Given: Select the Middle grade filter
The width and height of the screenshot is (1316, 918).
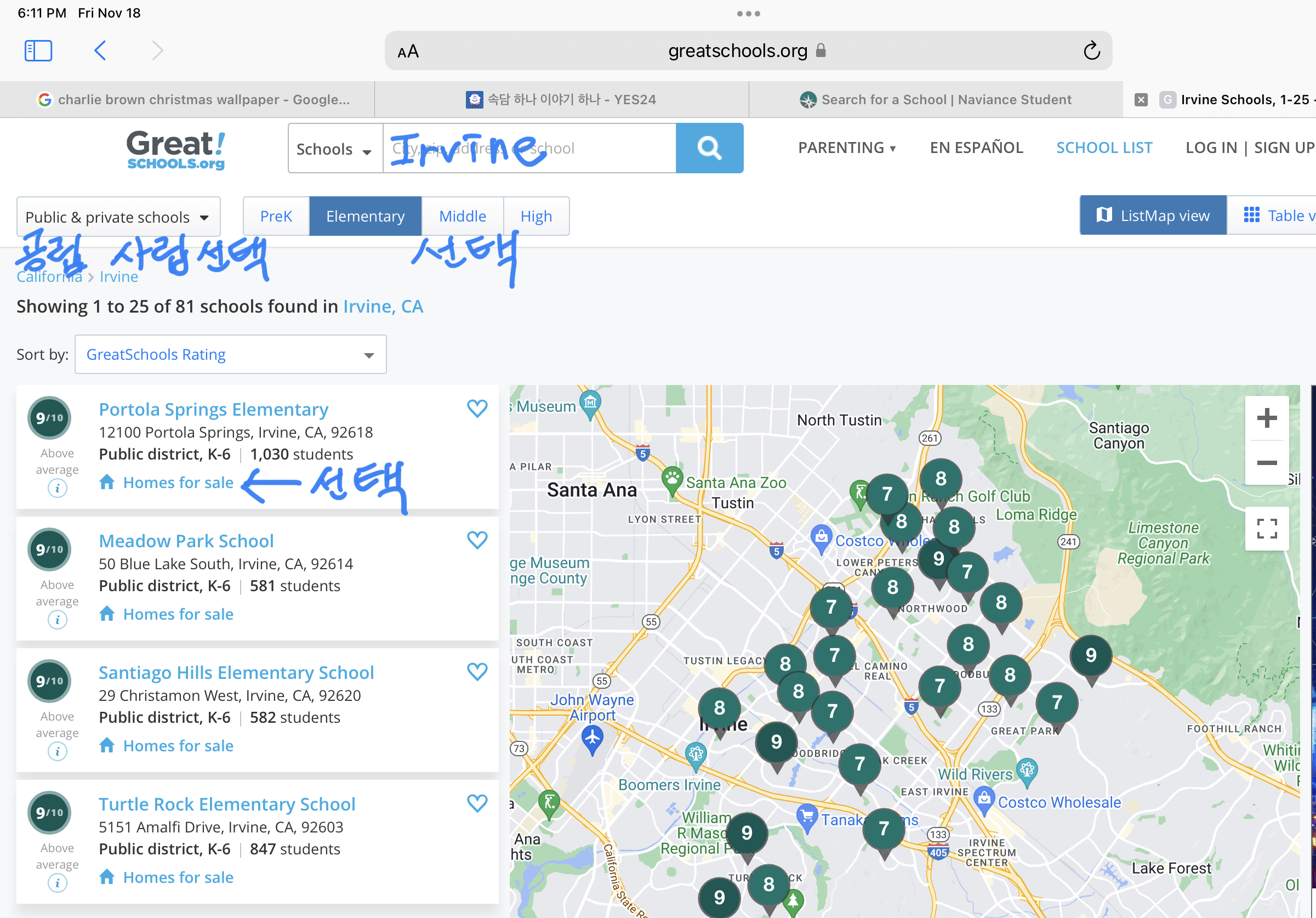Looking at the screenshot, I should pyautogui.click(x=462, y=216).
